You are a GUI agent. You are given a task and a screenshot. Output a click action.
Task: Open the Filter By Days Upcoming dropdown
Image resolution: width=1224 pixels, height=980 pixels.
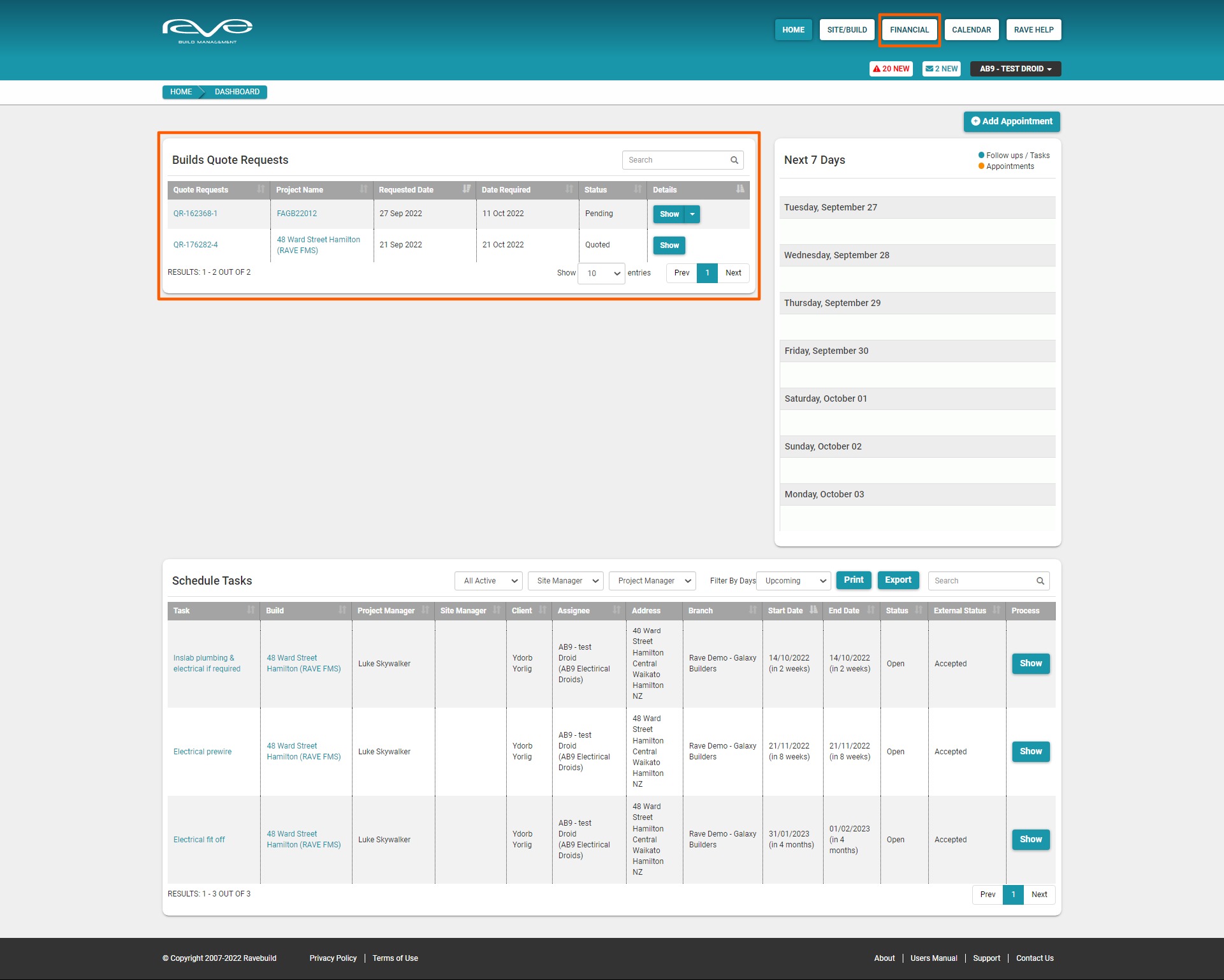click(x=793, y=581)
